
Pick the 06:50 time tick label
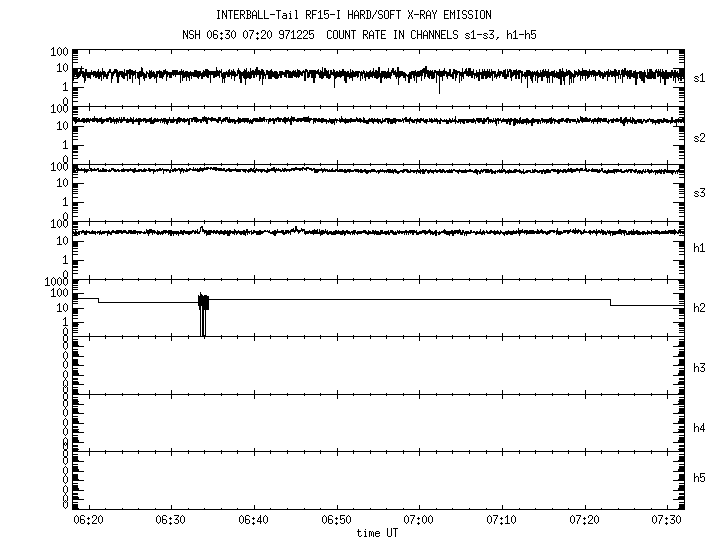tap(337, 521)
